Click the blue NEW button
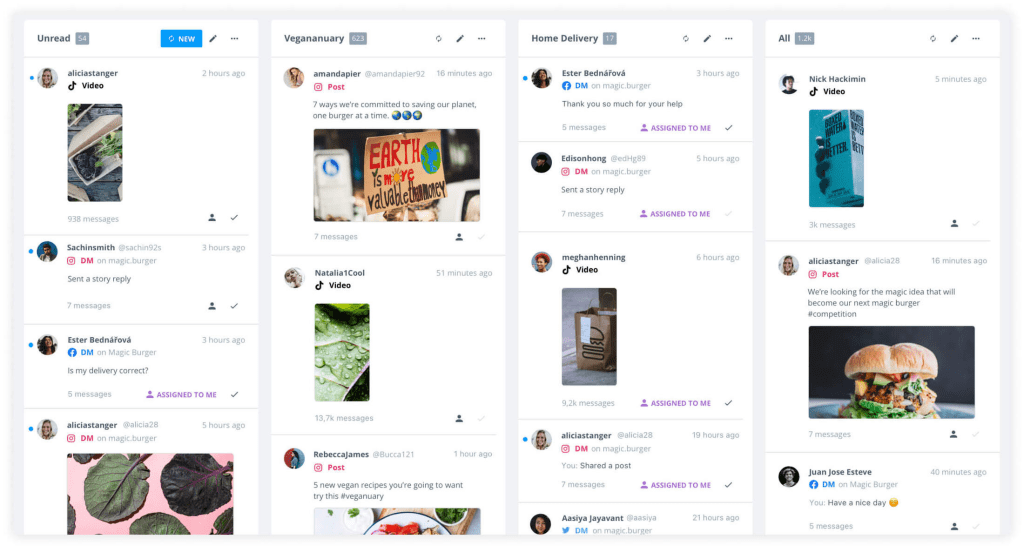 click(x=182, y=39)
